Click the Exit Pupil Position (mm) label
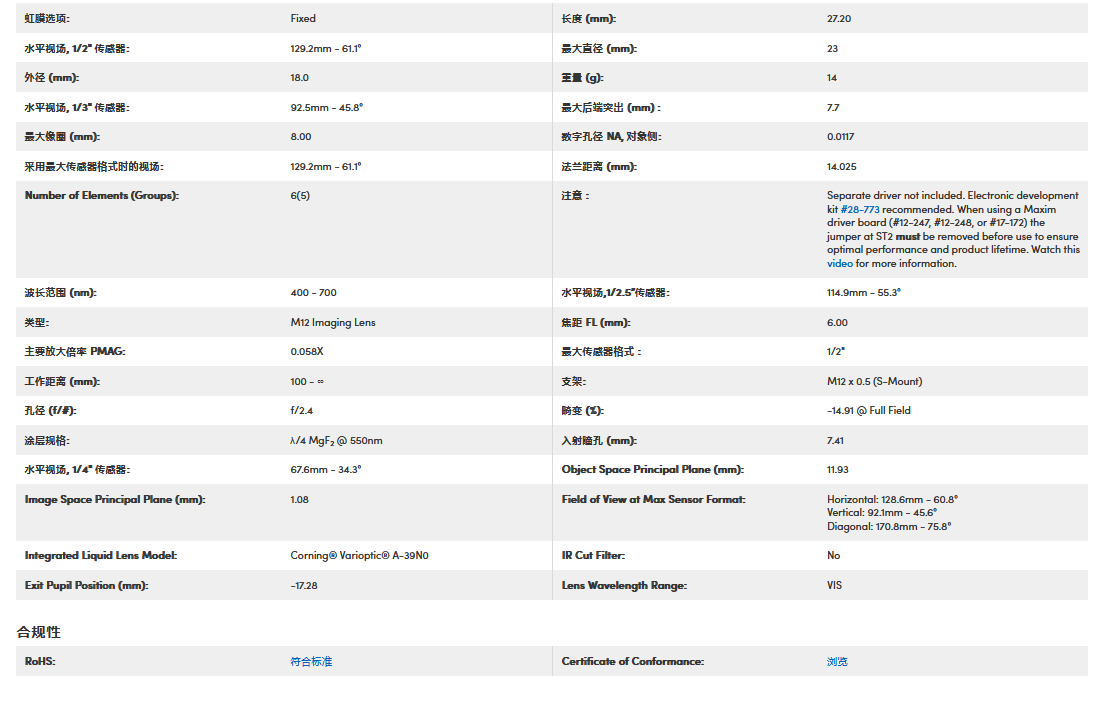1099x701 pixels. (86, 585)
